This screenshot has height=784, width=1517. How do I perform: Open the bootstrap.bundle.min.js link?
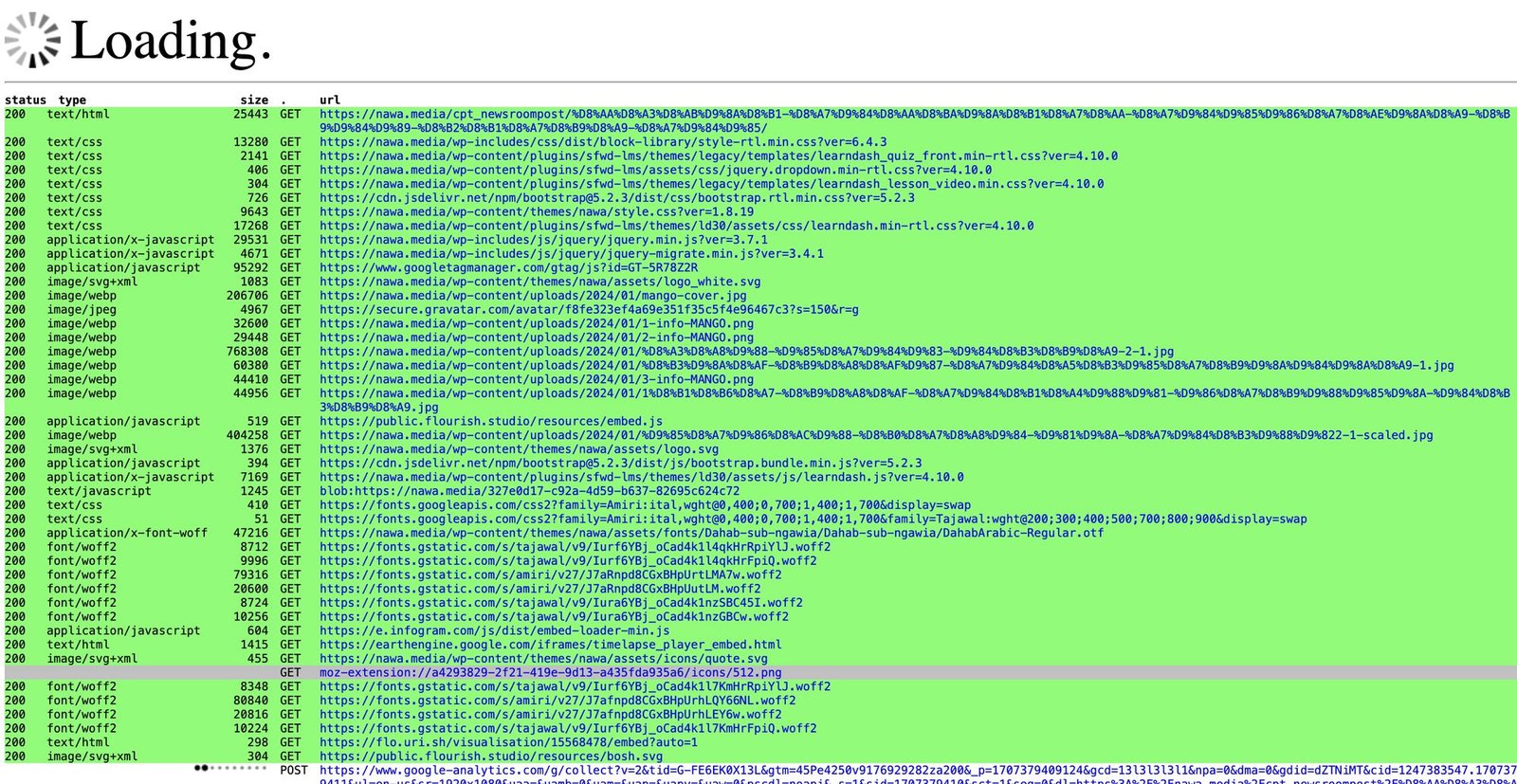(x=621, y=464)
